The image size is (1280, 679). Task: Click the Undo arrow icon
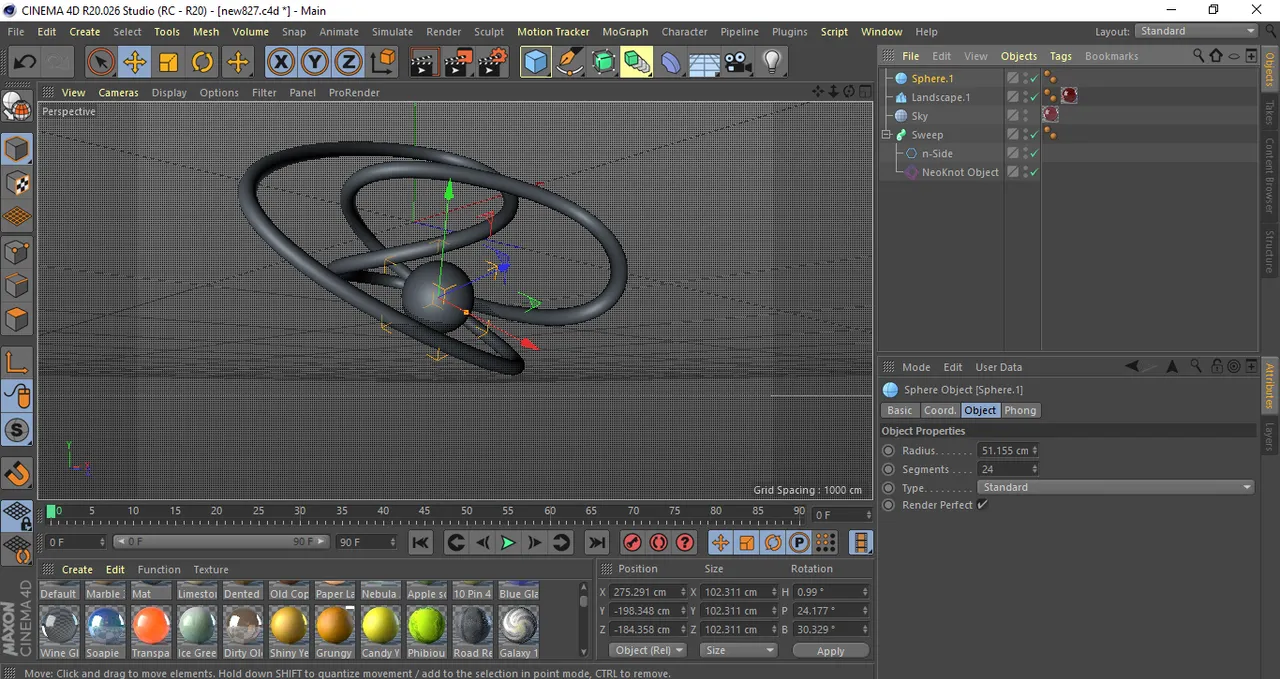coord(24,63)
